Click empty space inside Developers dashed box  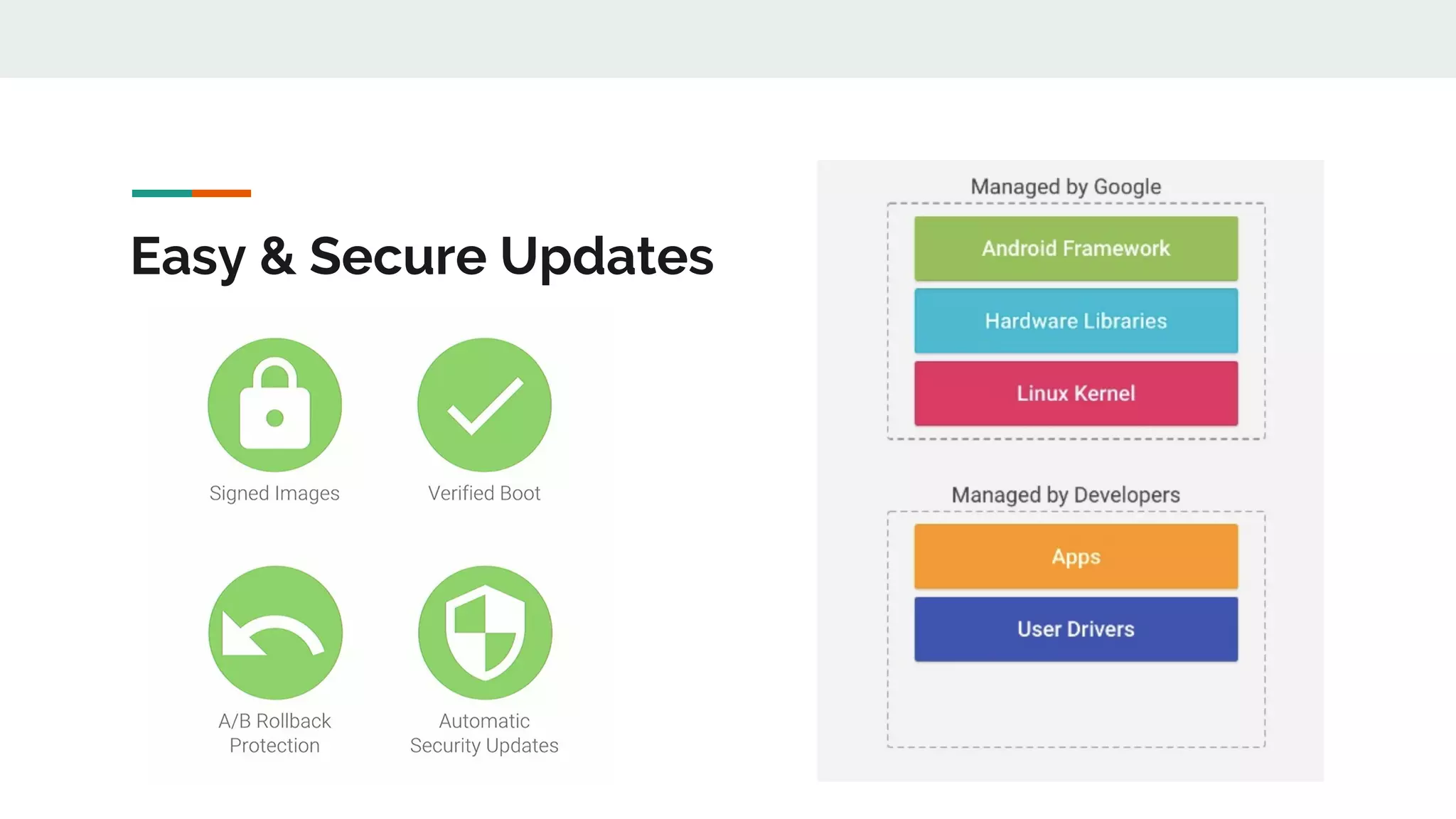pos(1076,705)
